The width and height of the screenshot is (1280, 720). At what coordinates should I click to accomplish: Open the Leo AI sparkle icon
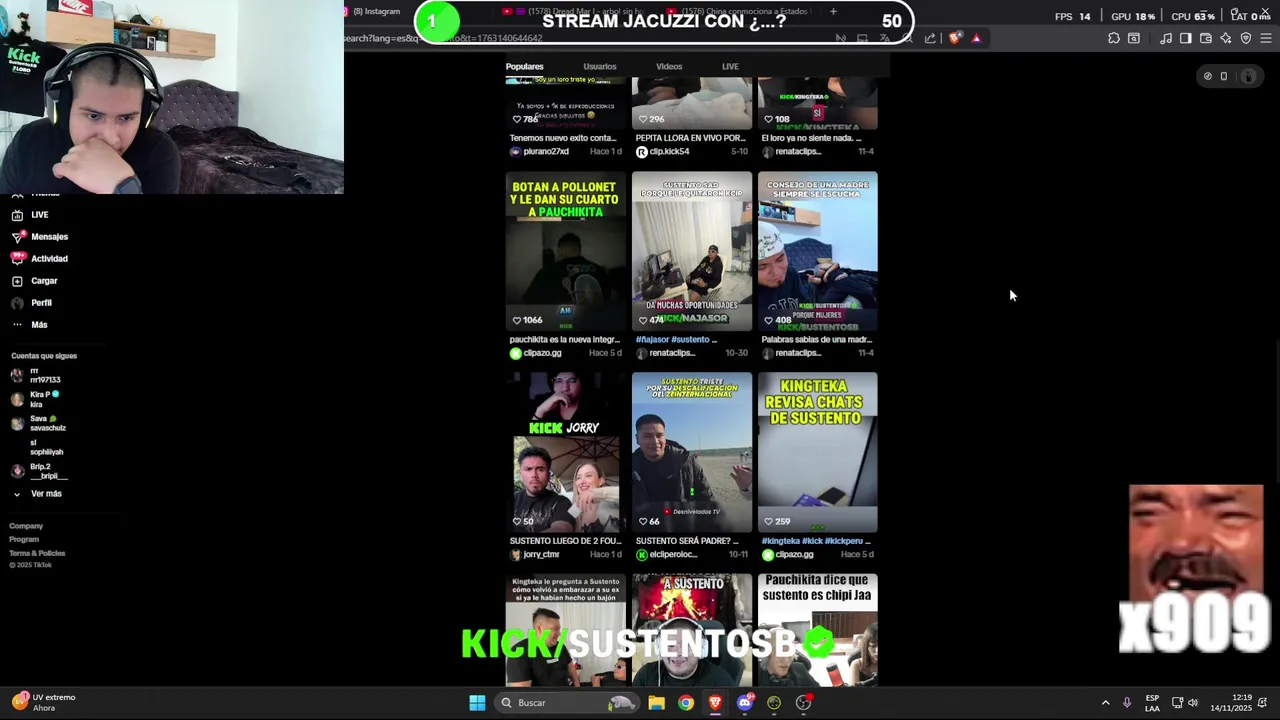pos(1226,38)
